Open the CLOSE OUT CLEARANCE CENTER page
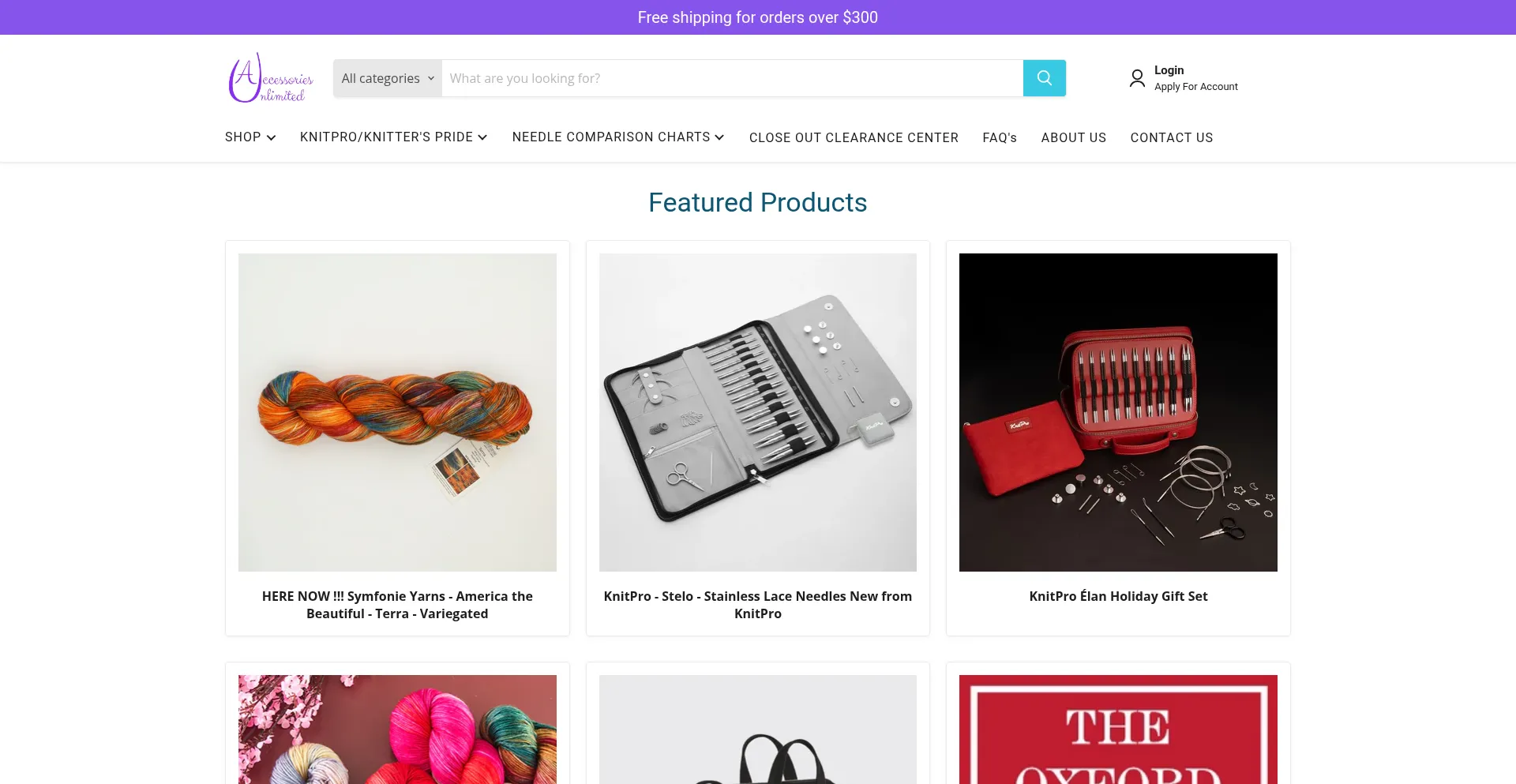The height and width of the screenshot is (784, 1516). pos(854,137)
